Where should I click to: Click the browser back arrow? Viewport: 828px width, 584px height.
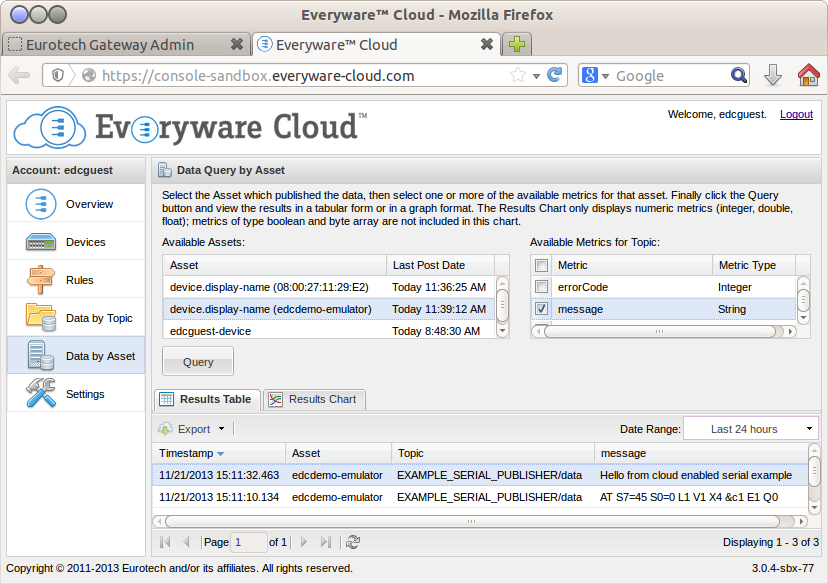(19, 76)
